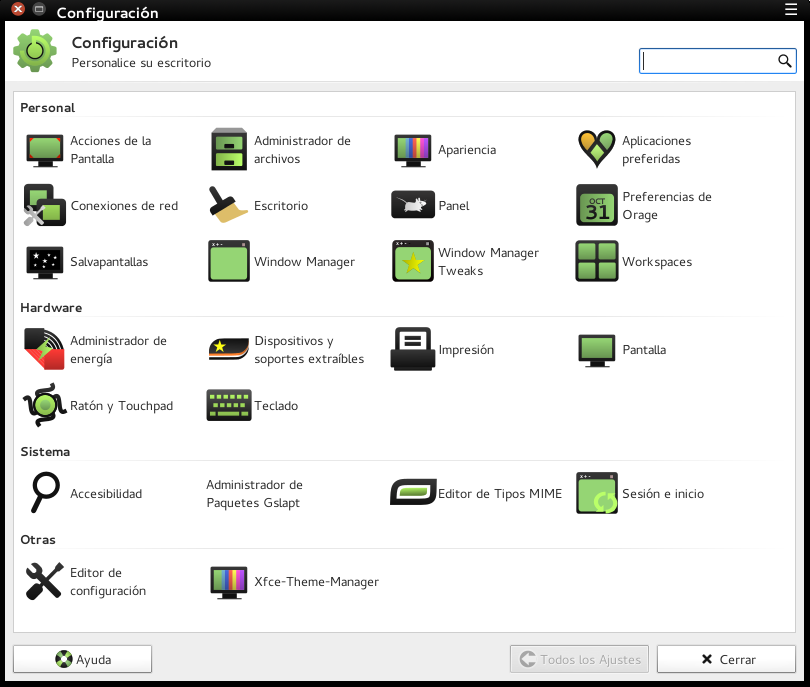Click the 'Escritorio' label
This screenshot has height=687, width=810.
click(x=281, y=206)
